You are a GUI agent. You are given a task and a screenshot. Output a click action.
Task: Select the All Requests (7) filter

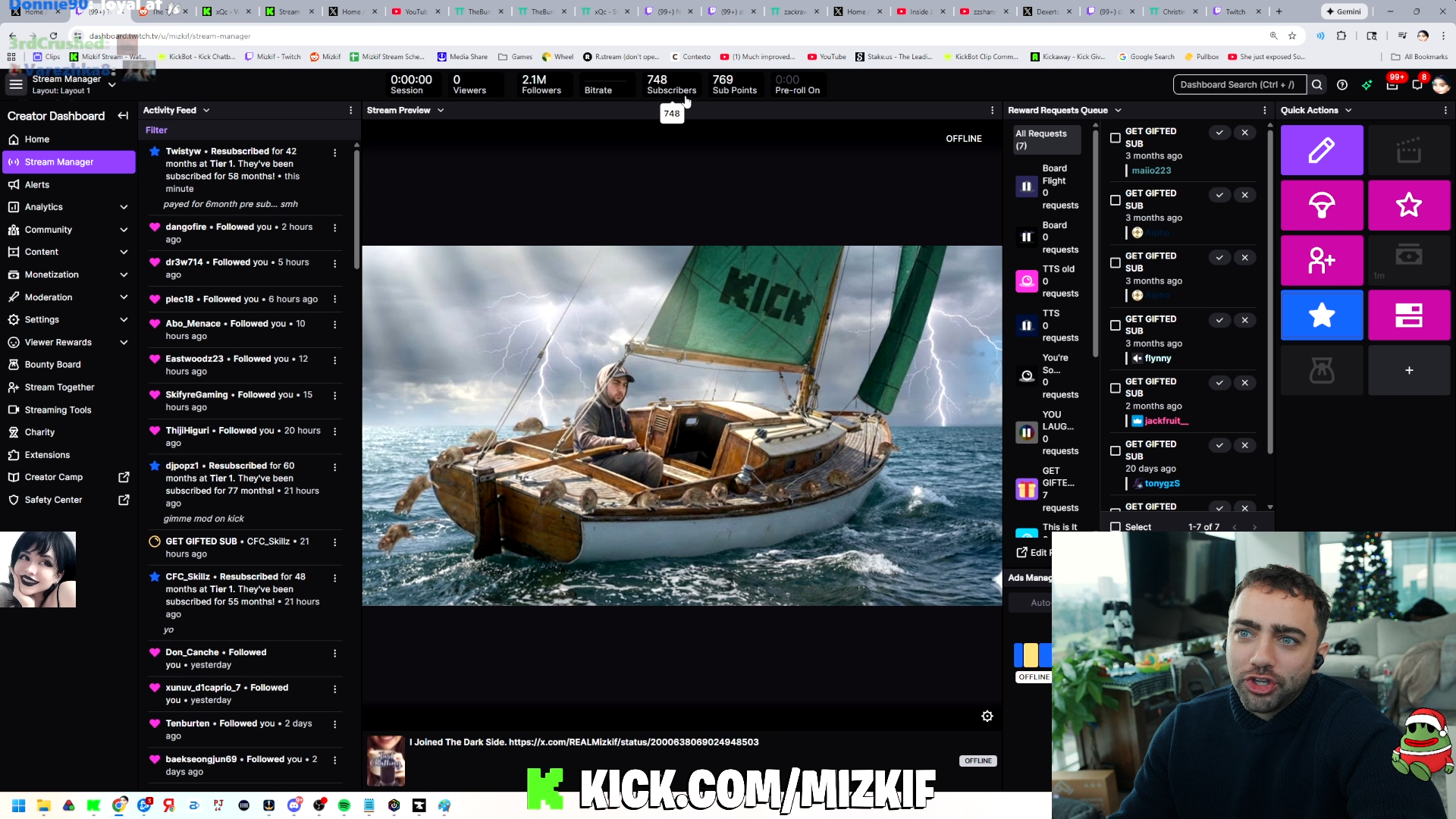[1046, 140]
